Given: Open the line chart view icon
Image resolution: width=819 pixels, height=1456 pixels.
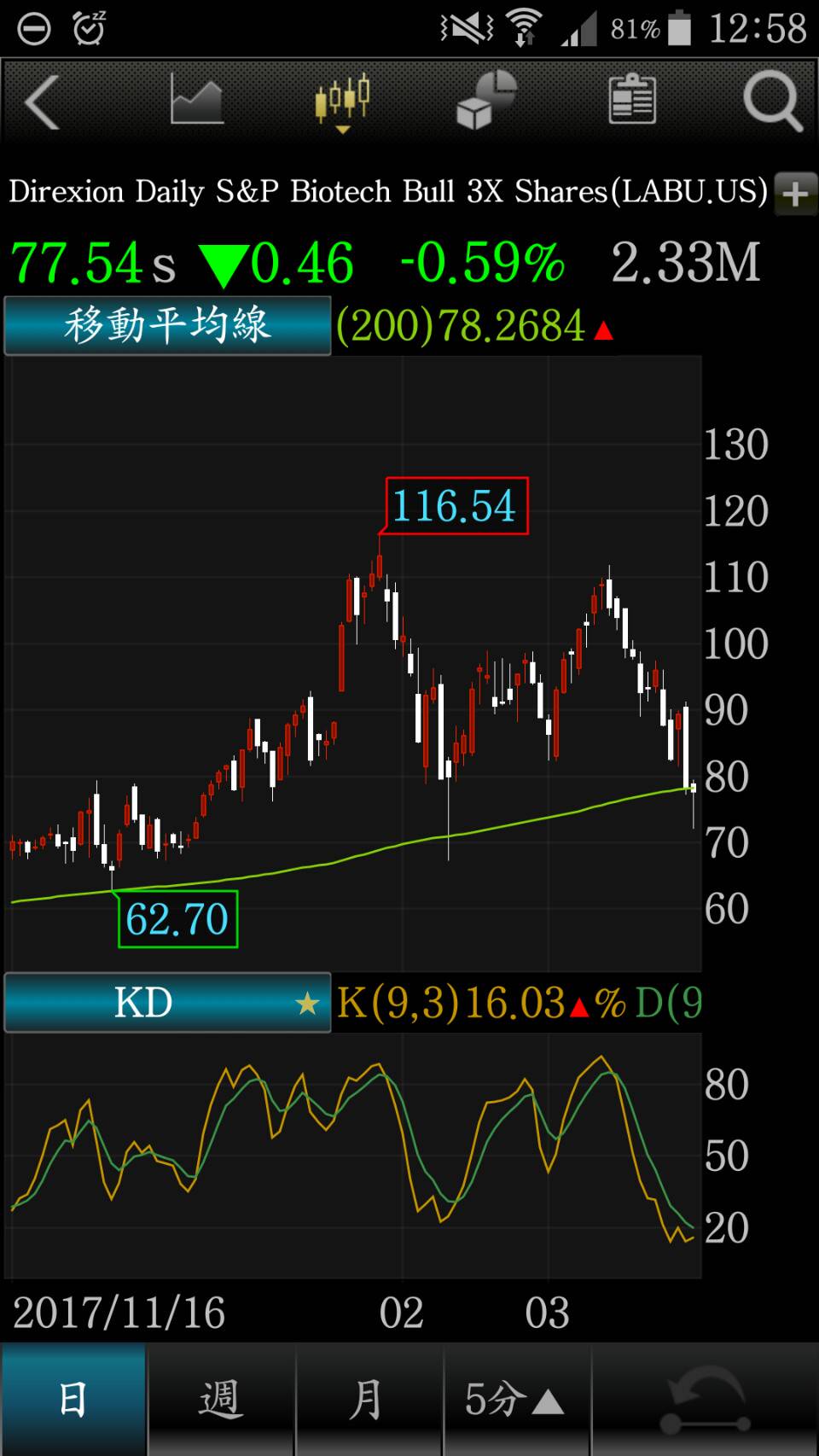Looking at the screenshot, I should coord(196,101).
